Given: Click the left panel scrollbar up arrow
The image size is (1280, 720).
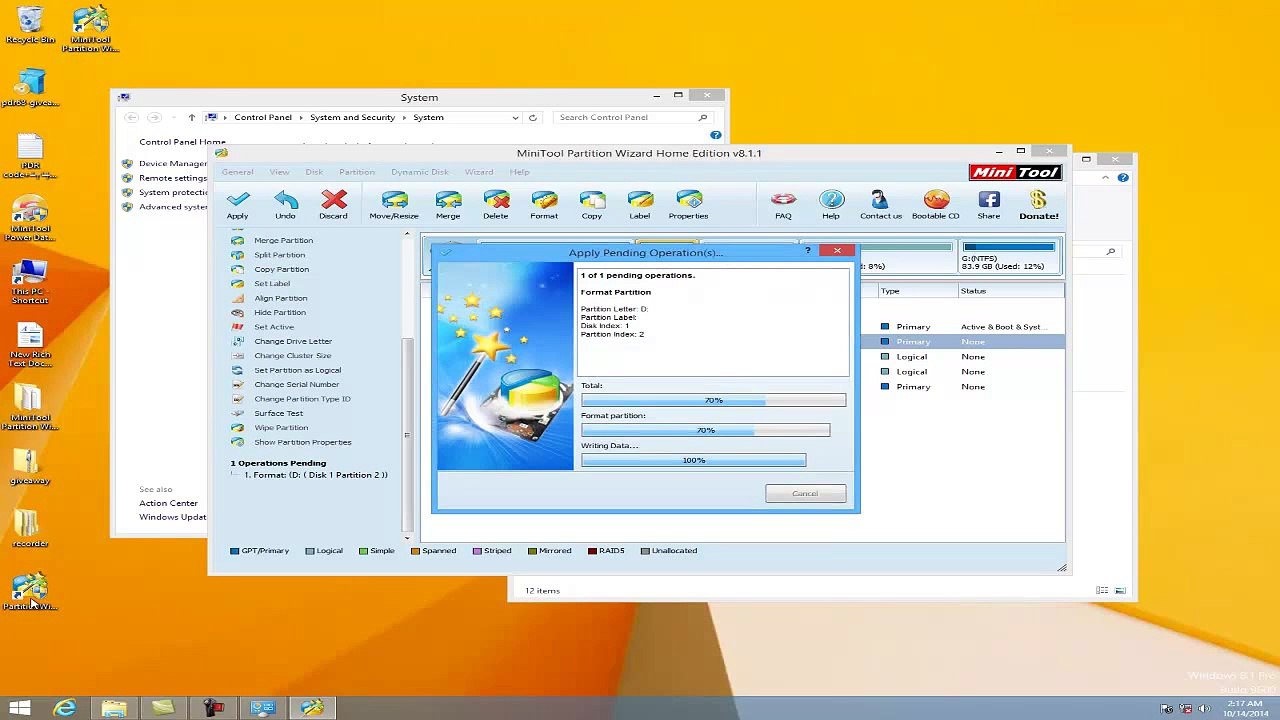Looking at the screenshot, I should click(407, 235).
